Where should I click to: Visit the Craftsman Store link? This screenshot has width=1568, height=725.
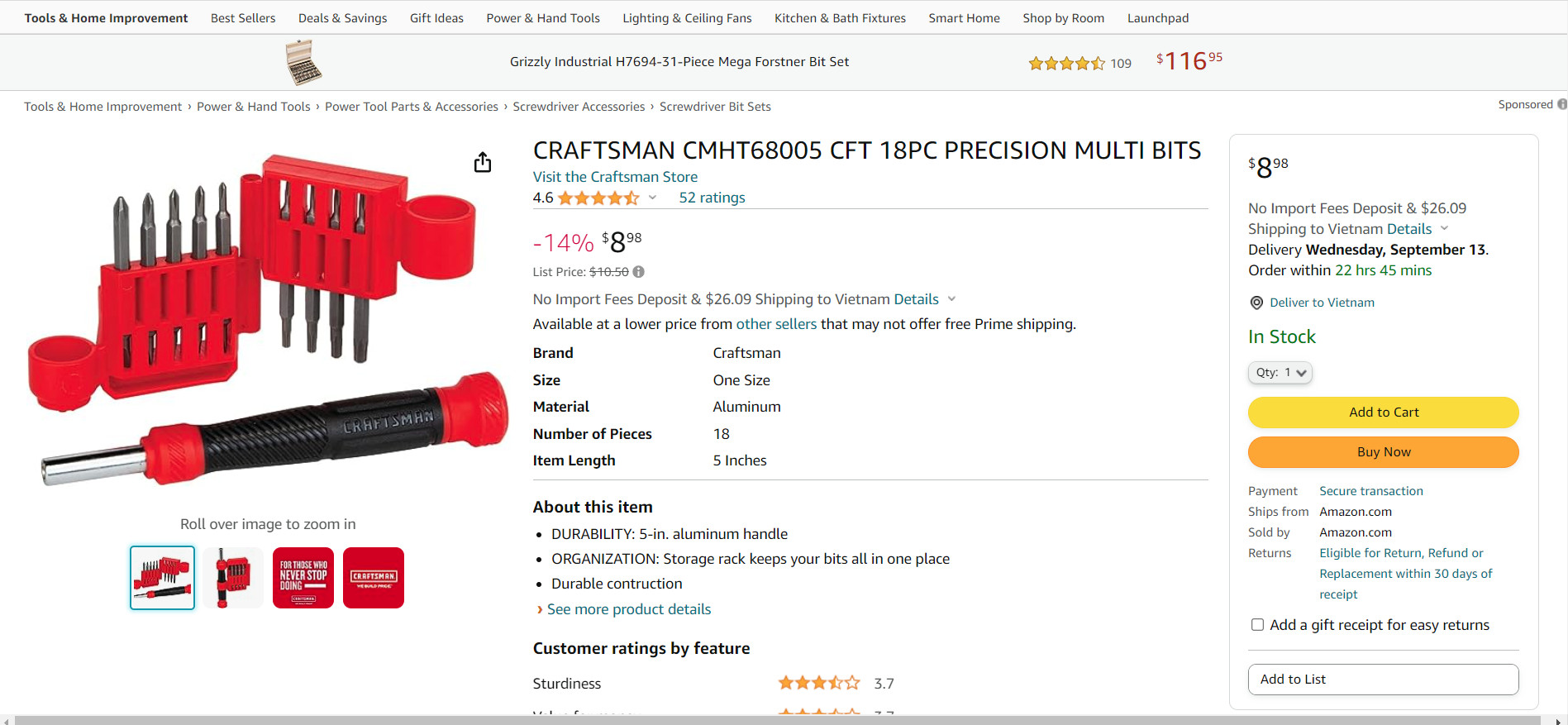615,177
